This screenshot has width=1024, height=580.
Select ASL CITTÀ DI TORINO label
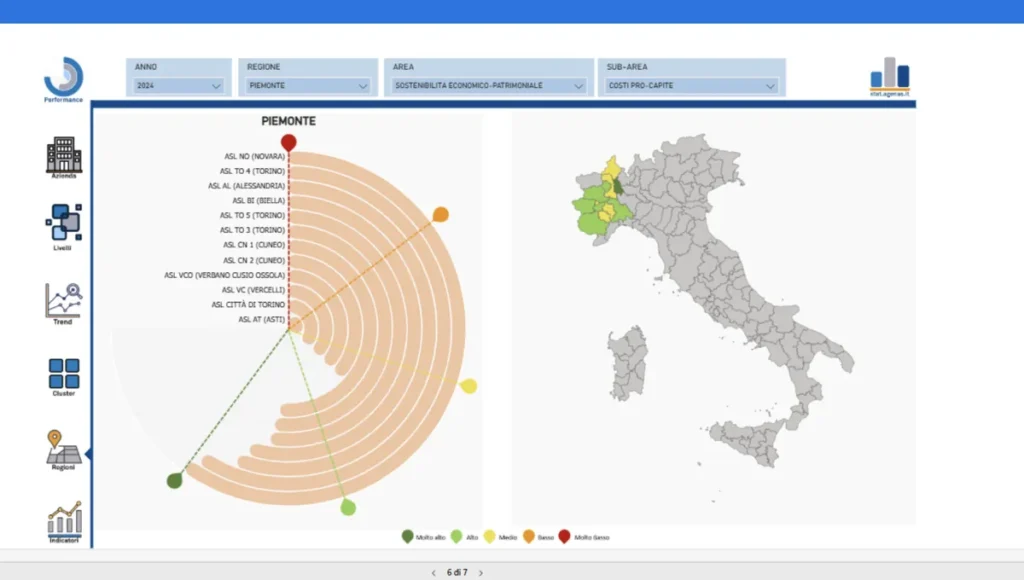[x=251, y=305]
